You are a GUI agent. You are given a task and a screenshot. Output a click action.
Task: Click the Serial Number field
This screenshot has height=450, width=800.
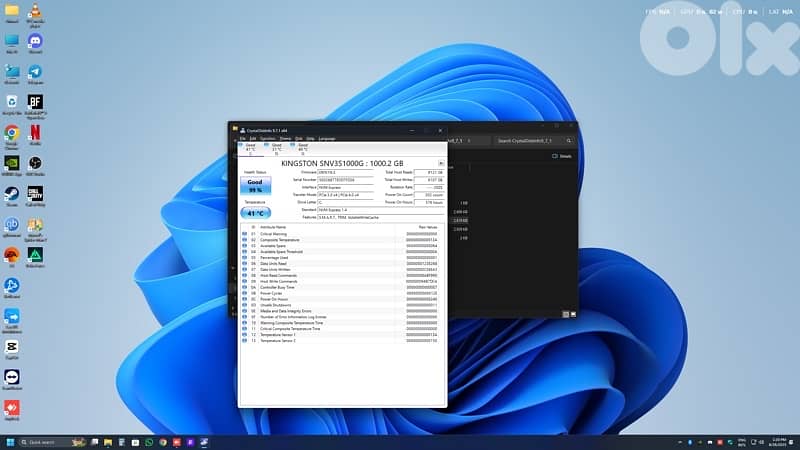345,180
